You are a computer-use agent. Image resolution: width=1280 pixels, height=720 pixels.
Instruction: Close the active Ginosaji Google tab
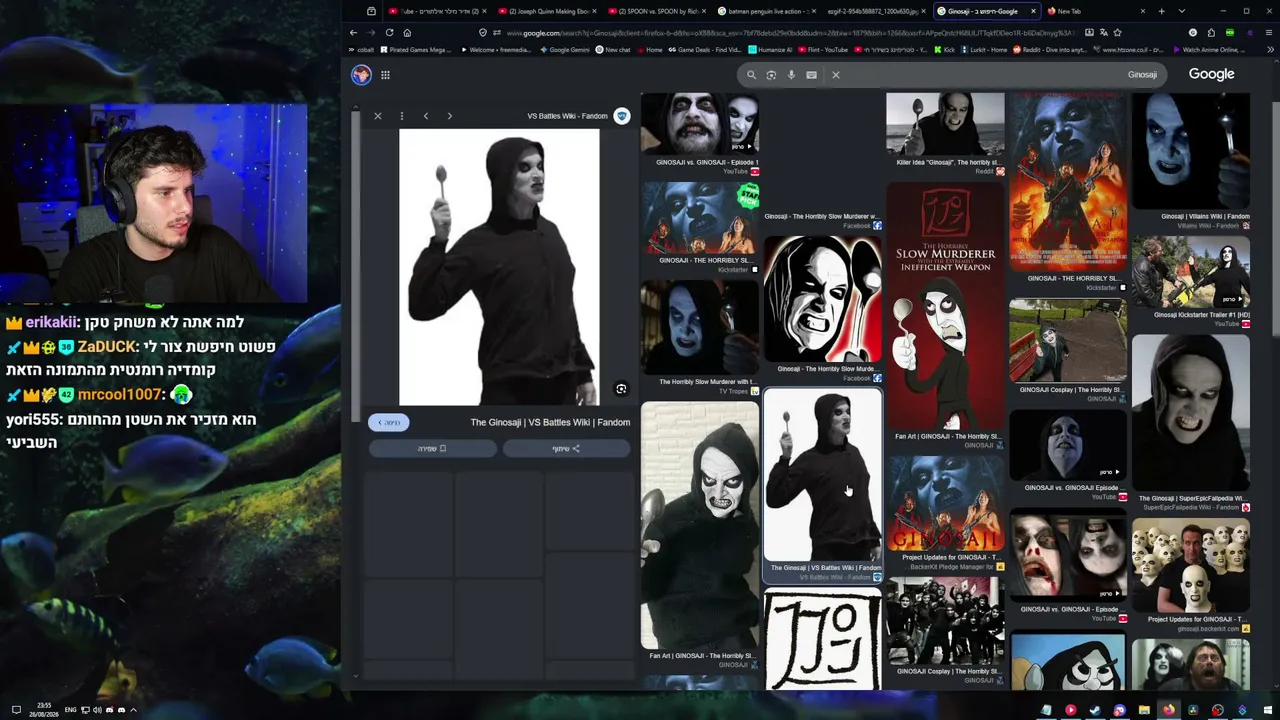[1033, 11]
